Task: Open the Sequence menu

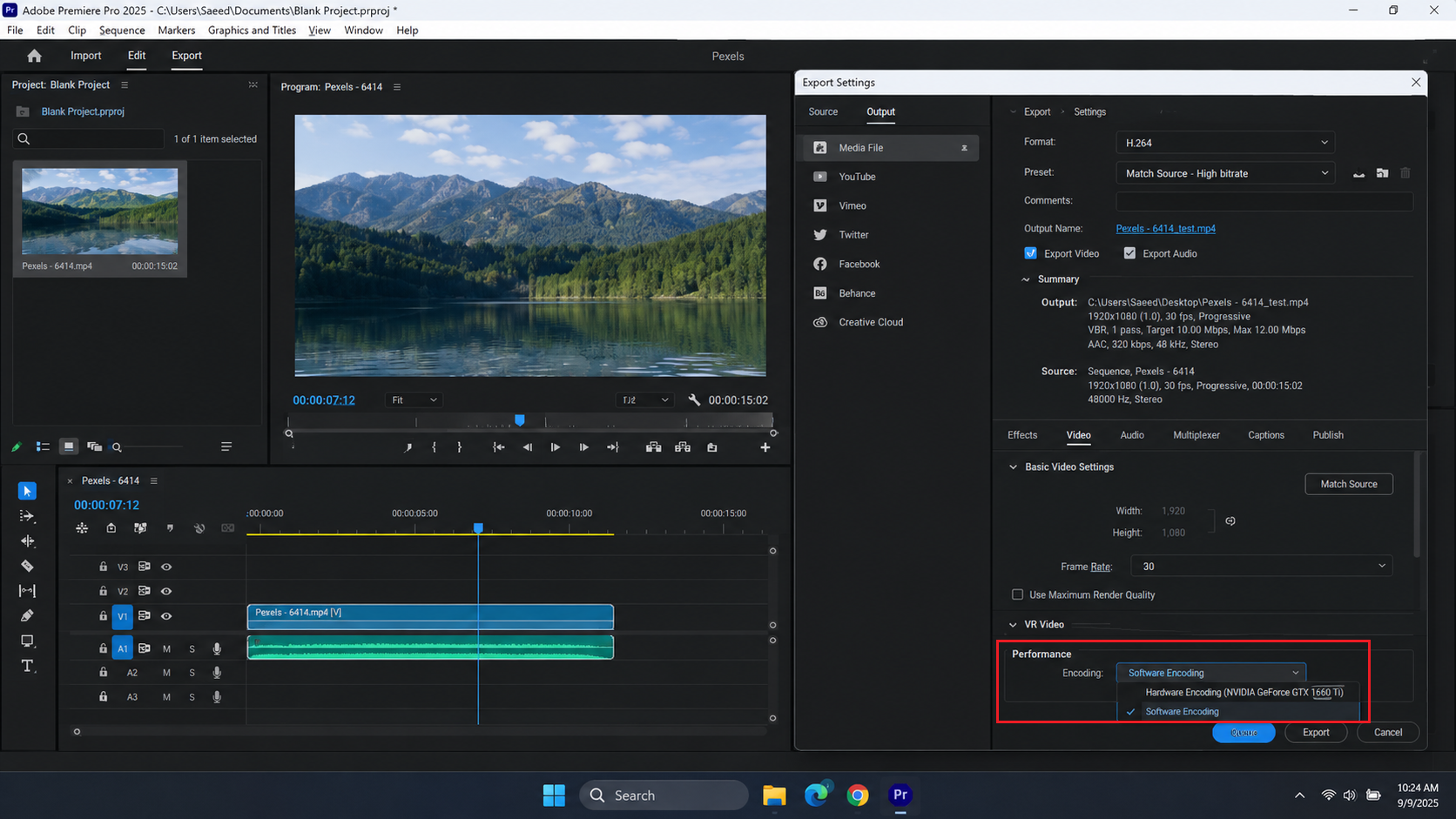Action: (x=122, y=30)
